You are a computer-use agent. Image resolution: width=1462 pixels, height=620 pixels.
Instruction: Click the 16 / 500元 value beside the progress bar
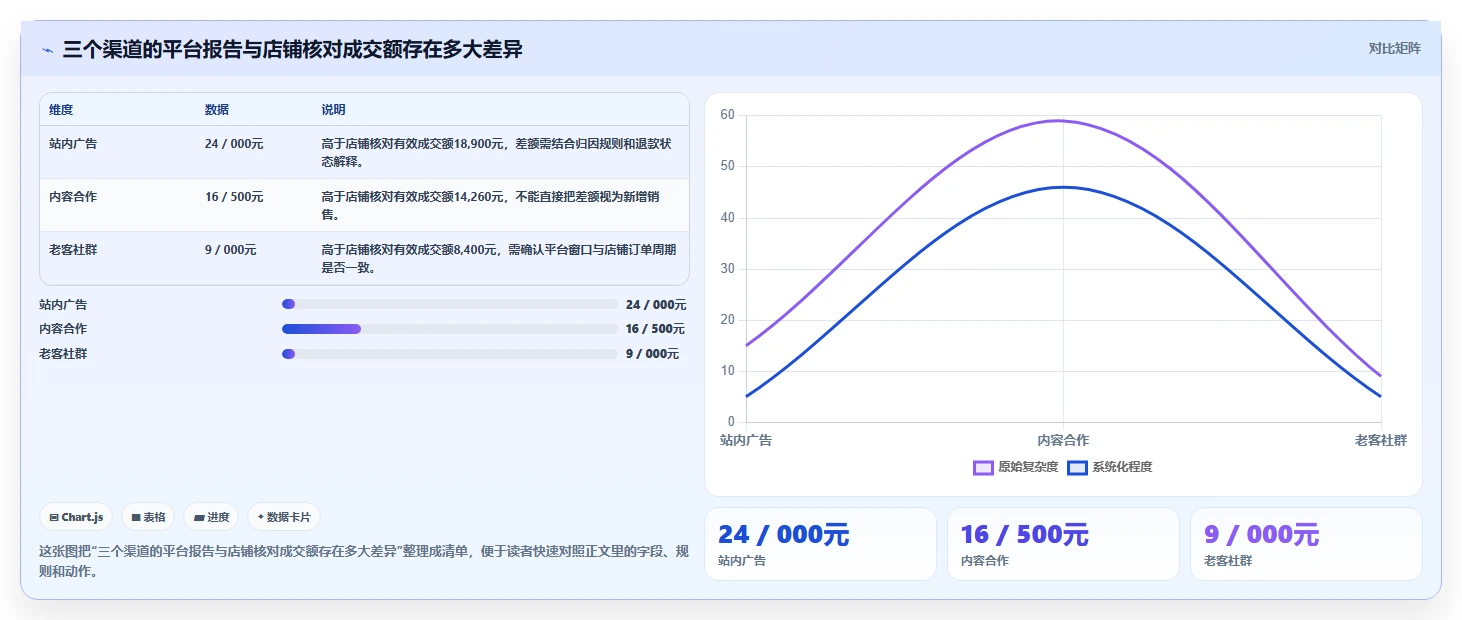656,329
